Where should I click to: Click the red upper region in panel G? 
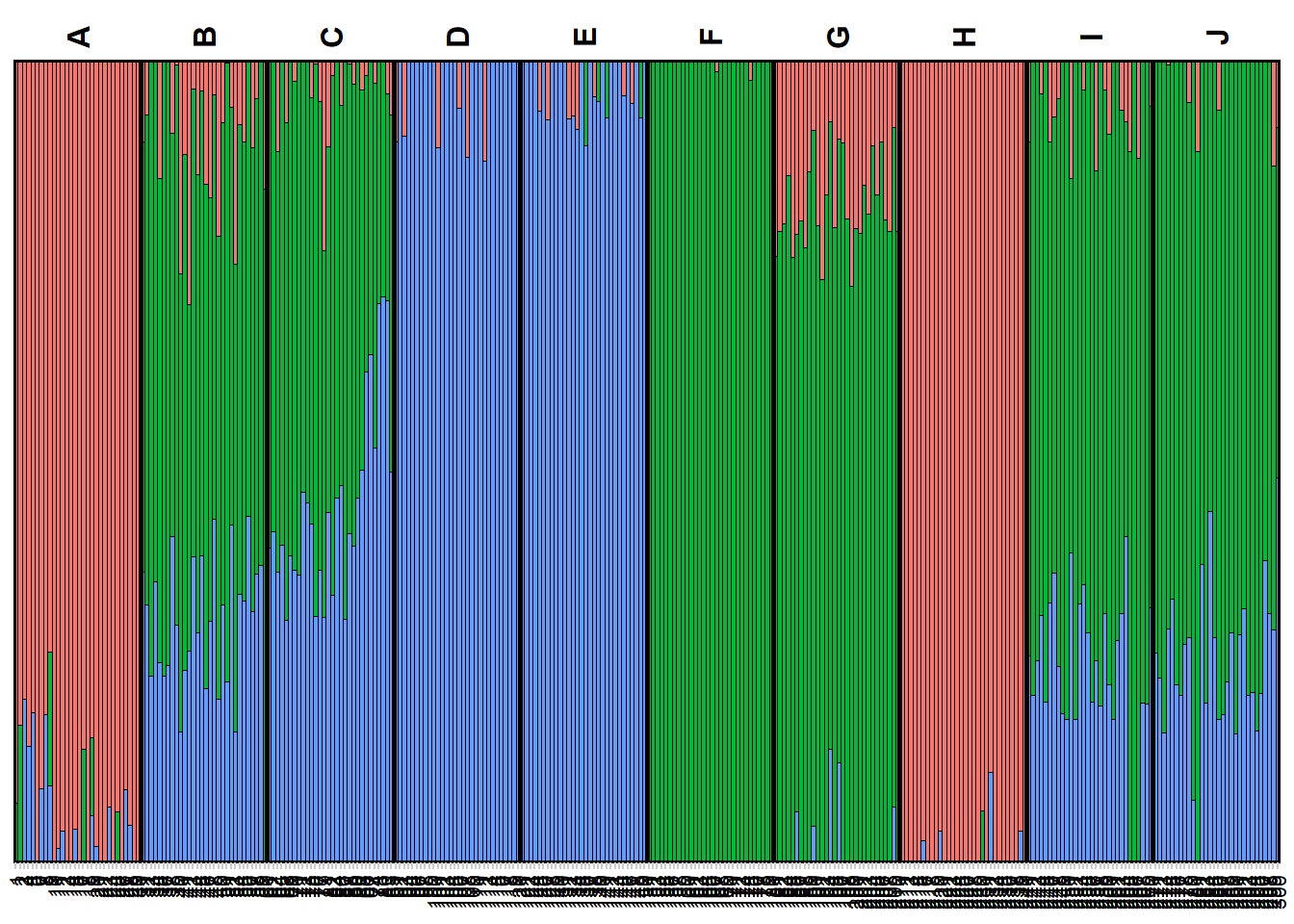pos(838,96)
